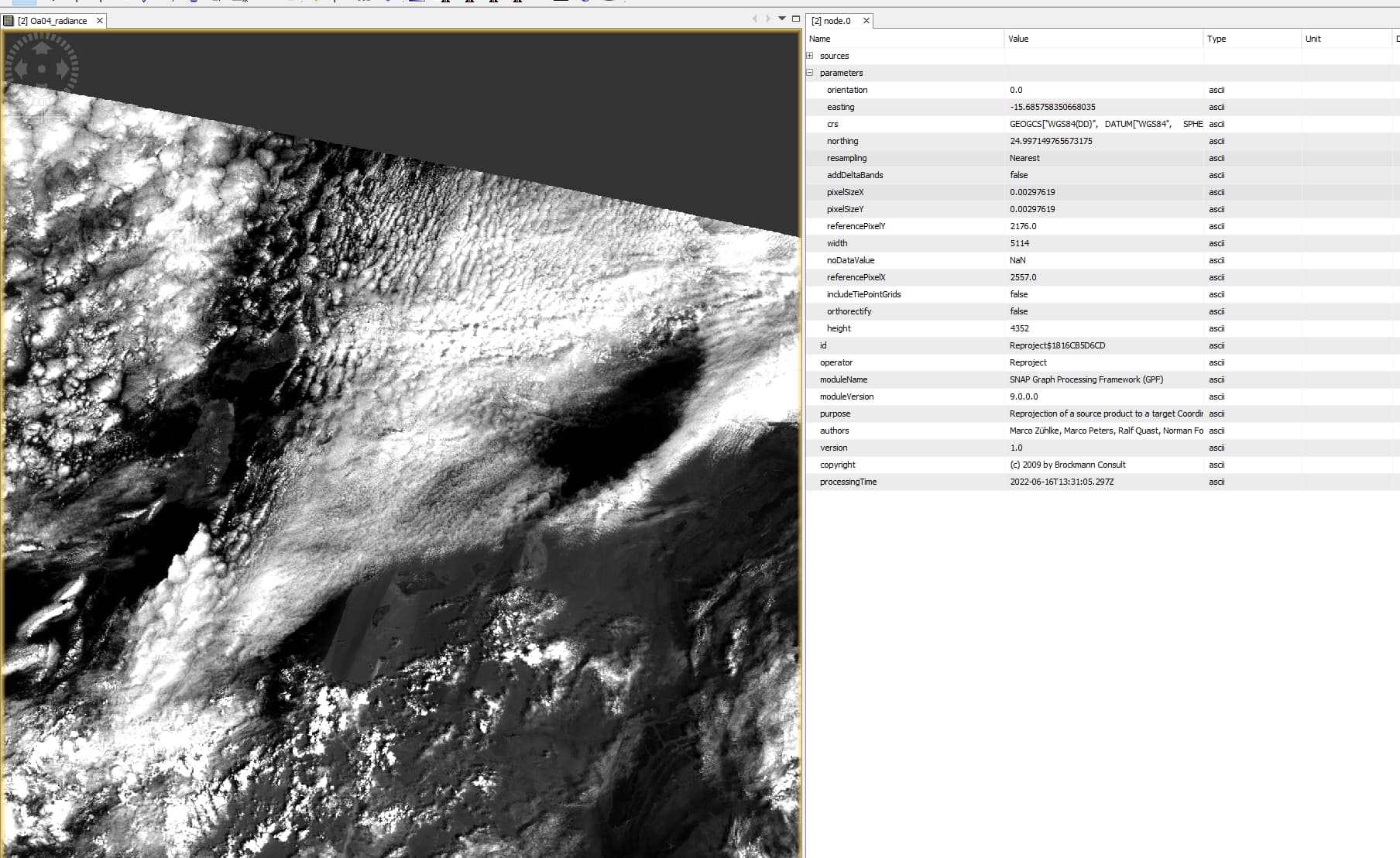Maximize the Oa04_radiance image window
The width and height of the screenshot is (1400, 858).
click(x=795, y=19)
